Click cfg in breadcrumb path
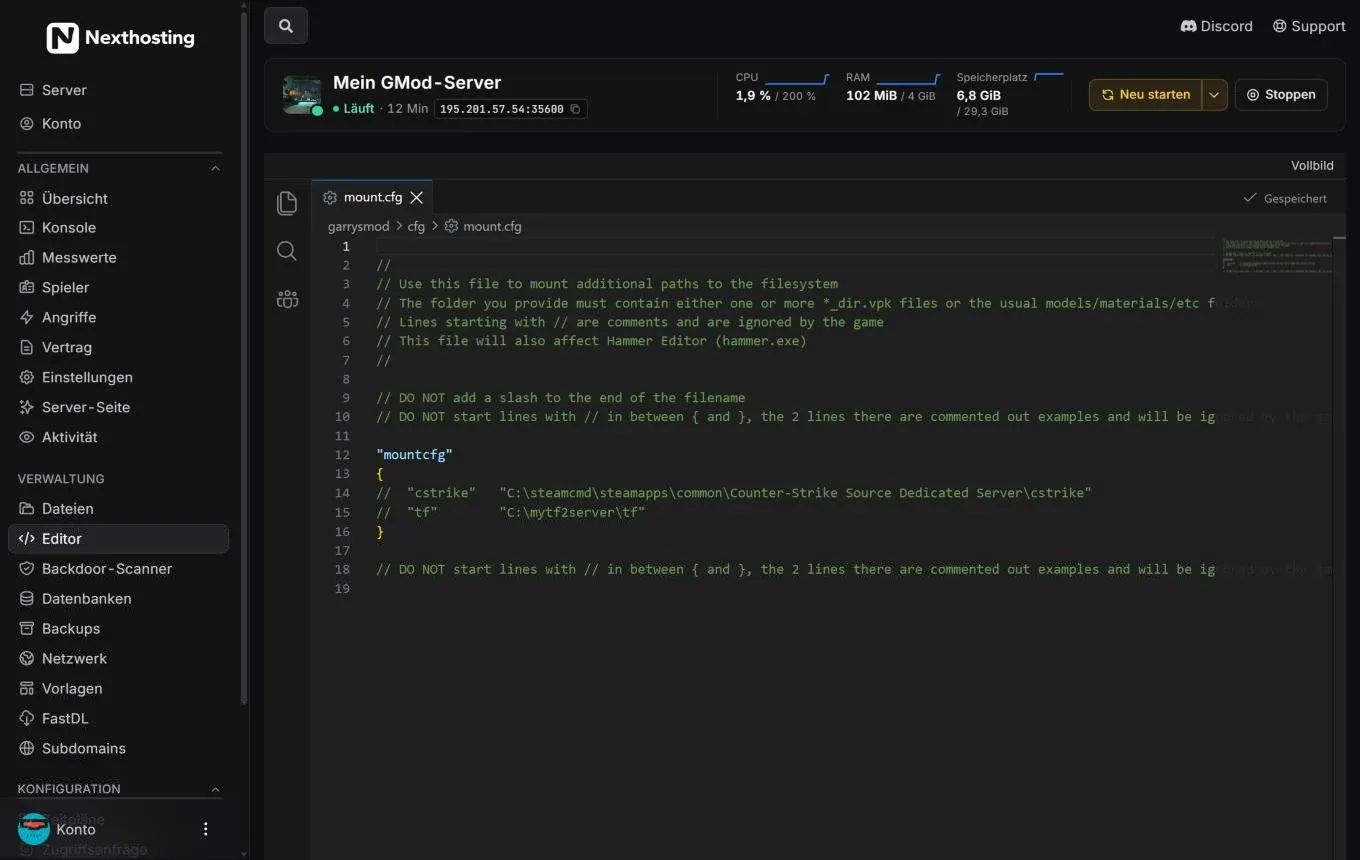 coord(416,227)
